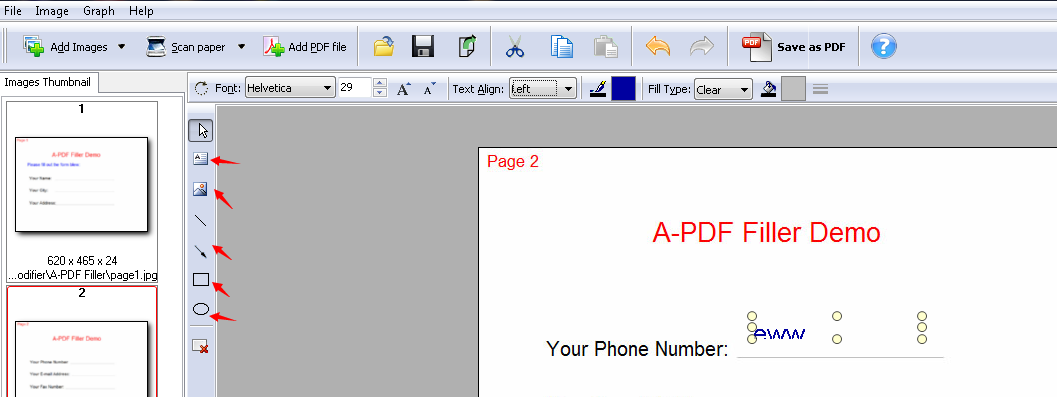This screenshot has width=1057, height=397.
Task: Click the cut scissors icon
Action: pos(515,47)
